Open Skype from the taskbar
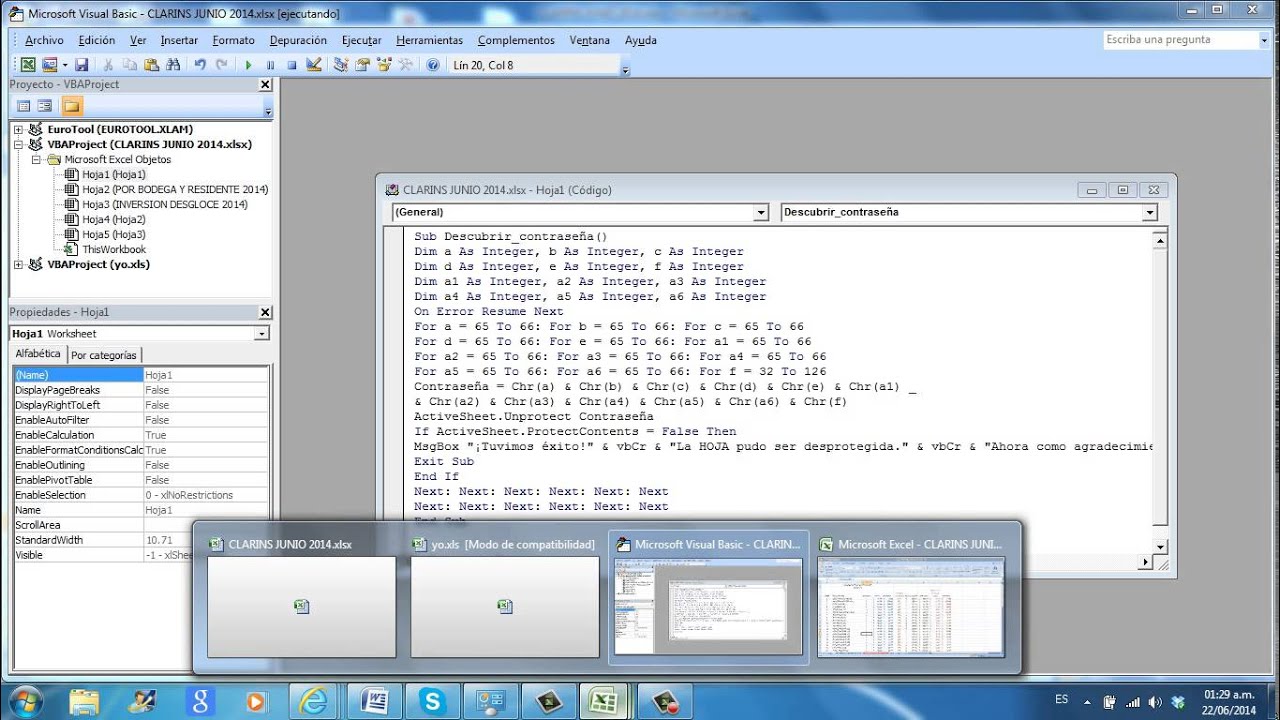The image size is (1280, 720). [x=433, y=701]
